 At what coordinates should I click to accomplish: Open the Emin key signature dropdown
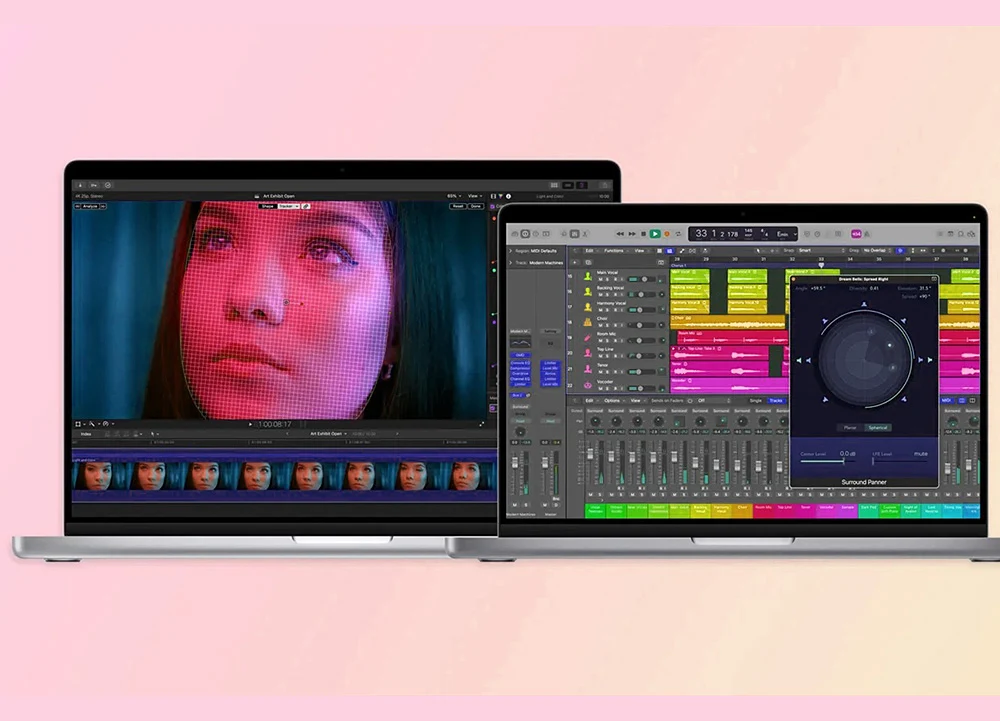[x=786, y=234]
